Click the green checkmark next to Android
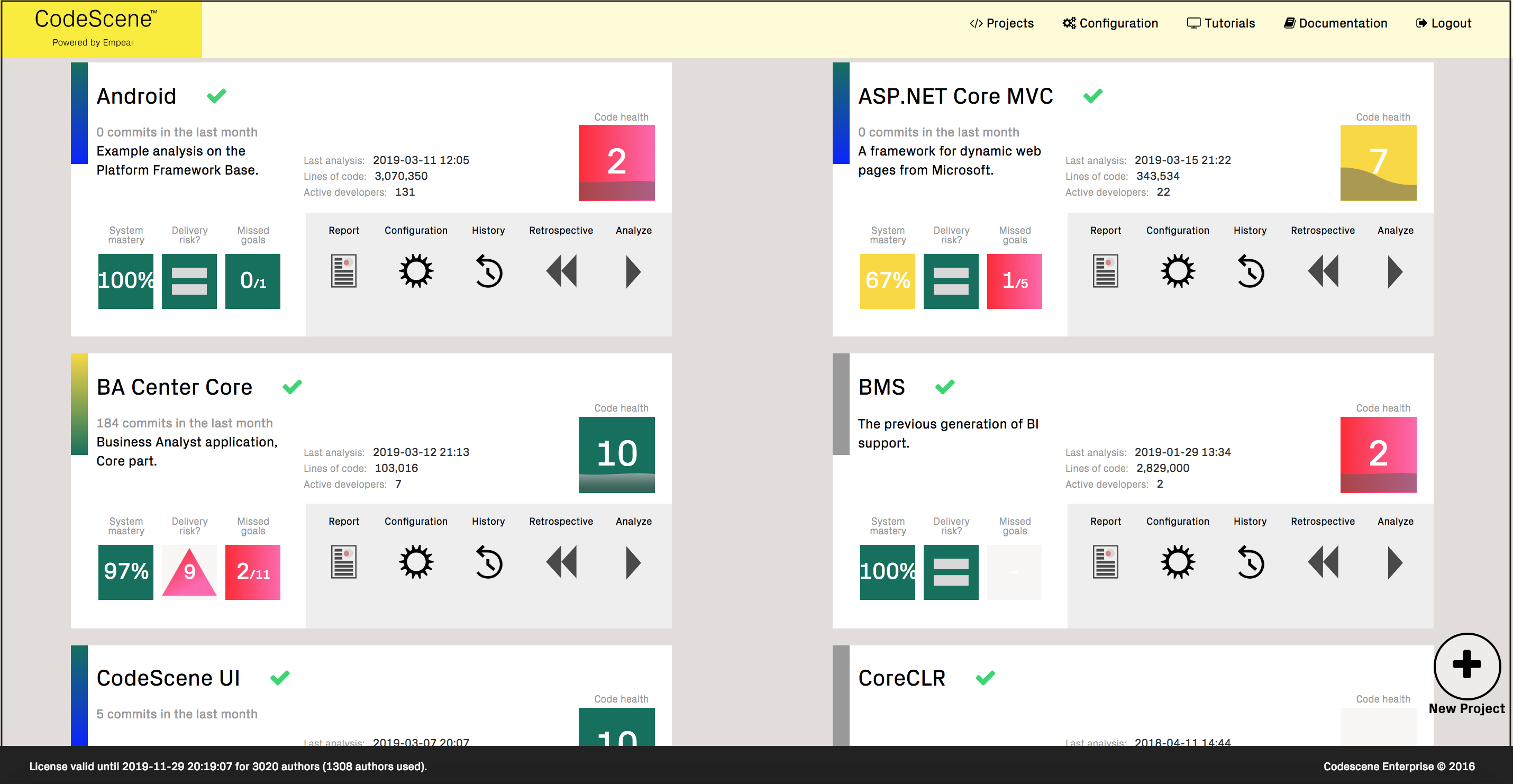This screenshot has height=784, width=1513. click(x=216, y=96)
